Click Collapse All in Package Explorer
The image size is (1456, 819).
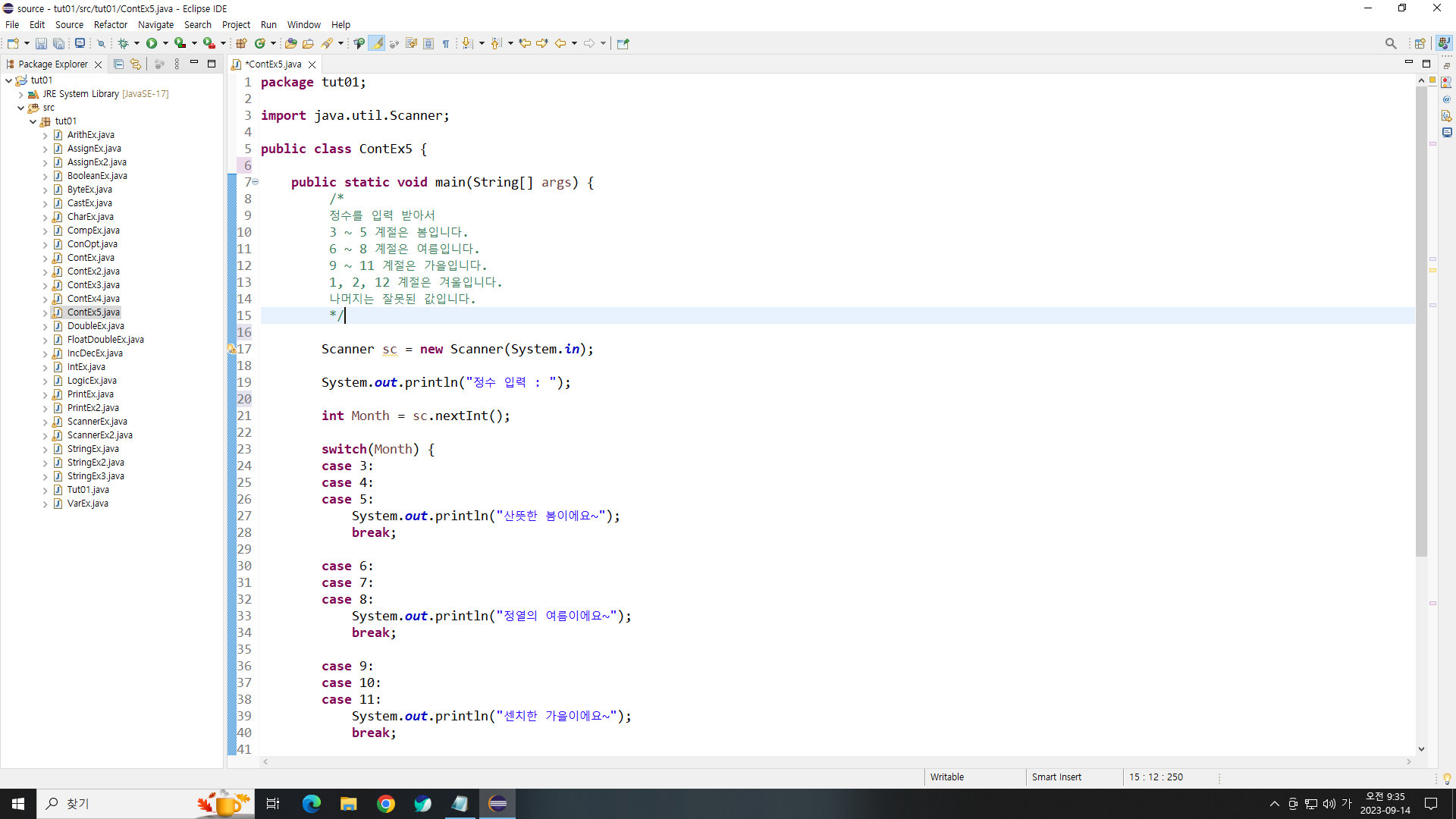[x=118, y=64]
